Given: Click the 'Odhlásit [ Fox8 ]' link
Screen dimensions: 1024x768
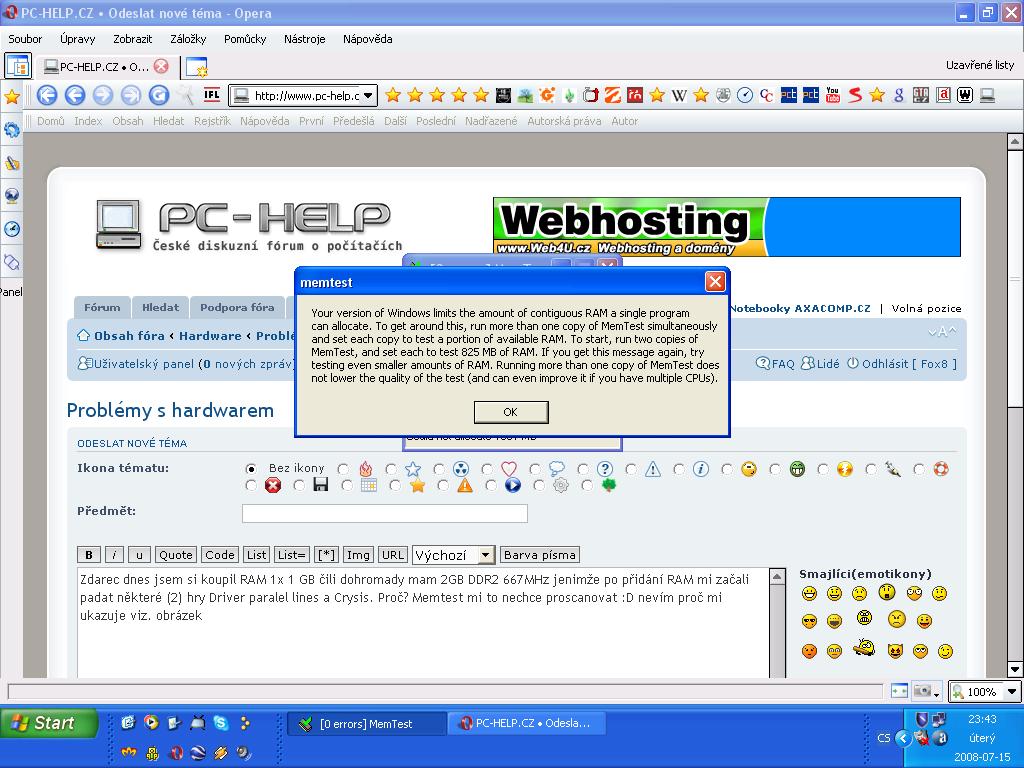Looking at the screenshot, I should [x=909, y=364].
